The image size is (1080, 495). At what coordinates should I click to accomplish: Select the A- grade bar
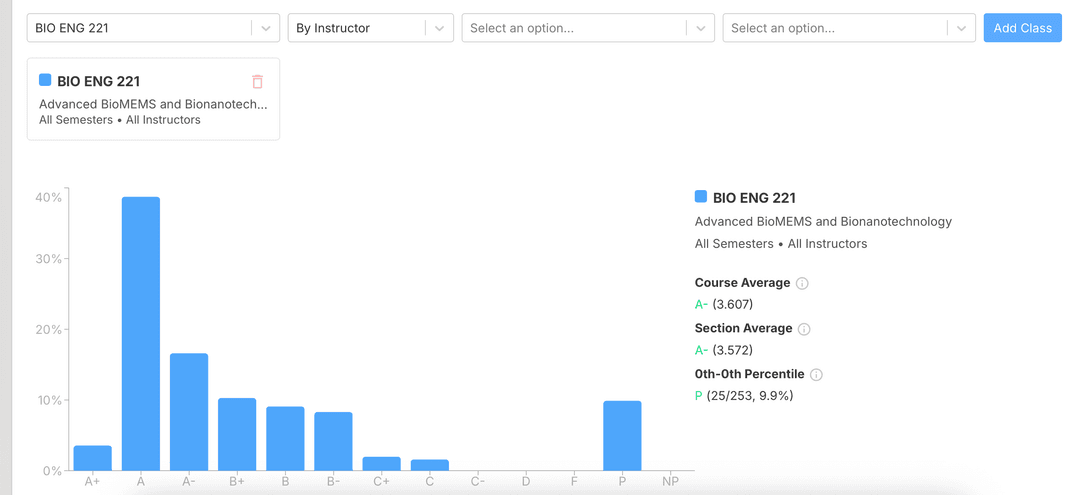tap(189, 412)
